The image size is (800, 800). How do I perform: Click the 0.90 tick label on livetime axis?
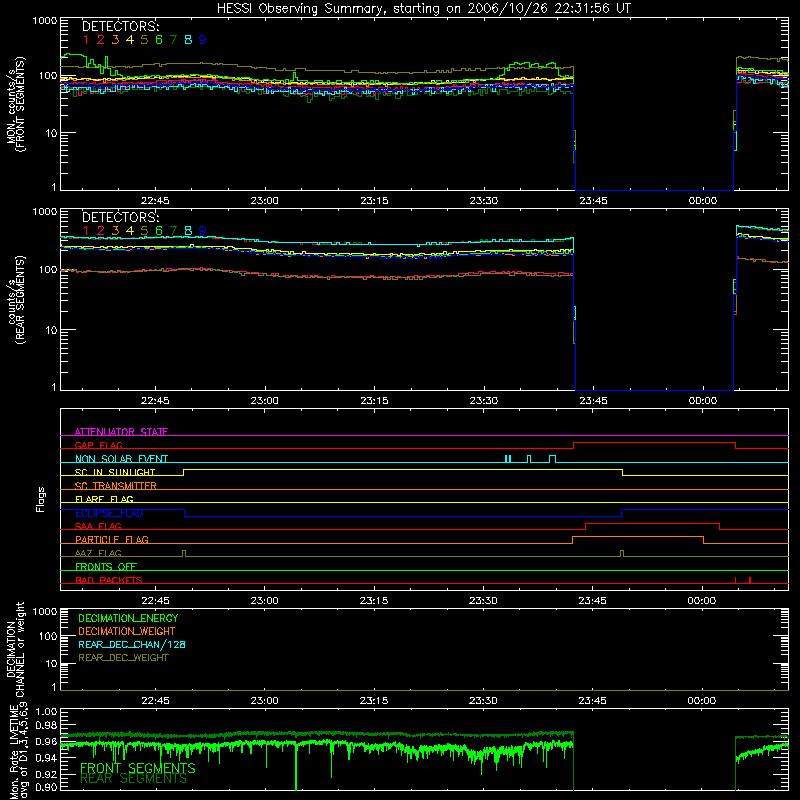pos(46,787)
